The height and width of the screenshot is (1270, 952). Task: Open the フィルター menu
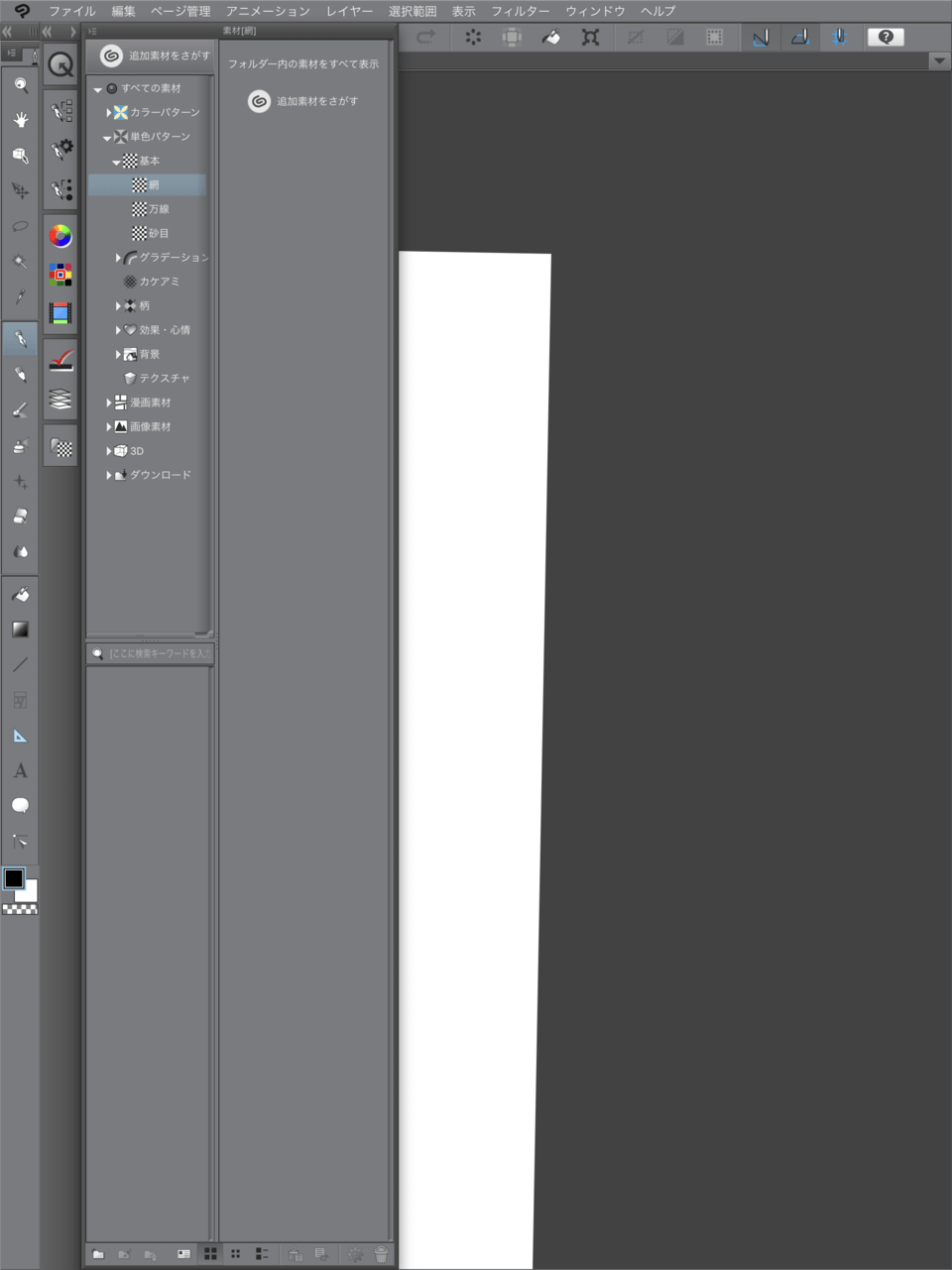click(x=521, y=11)
